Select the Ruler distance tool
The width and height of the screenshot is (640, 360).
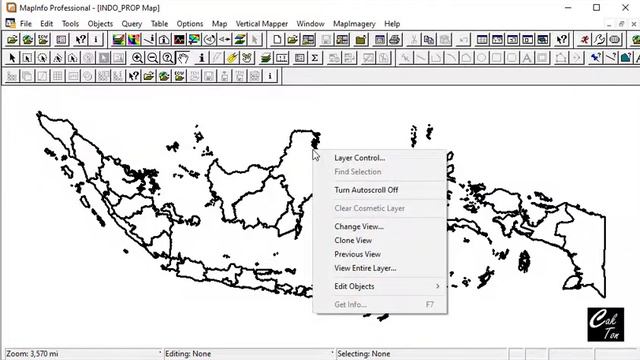pyautogui.click(x=282, y=58)
